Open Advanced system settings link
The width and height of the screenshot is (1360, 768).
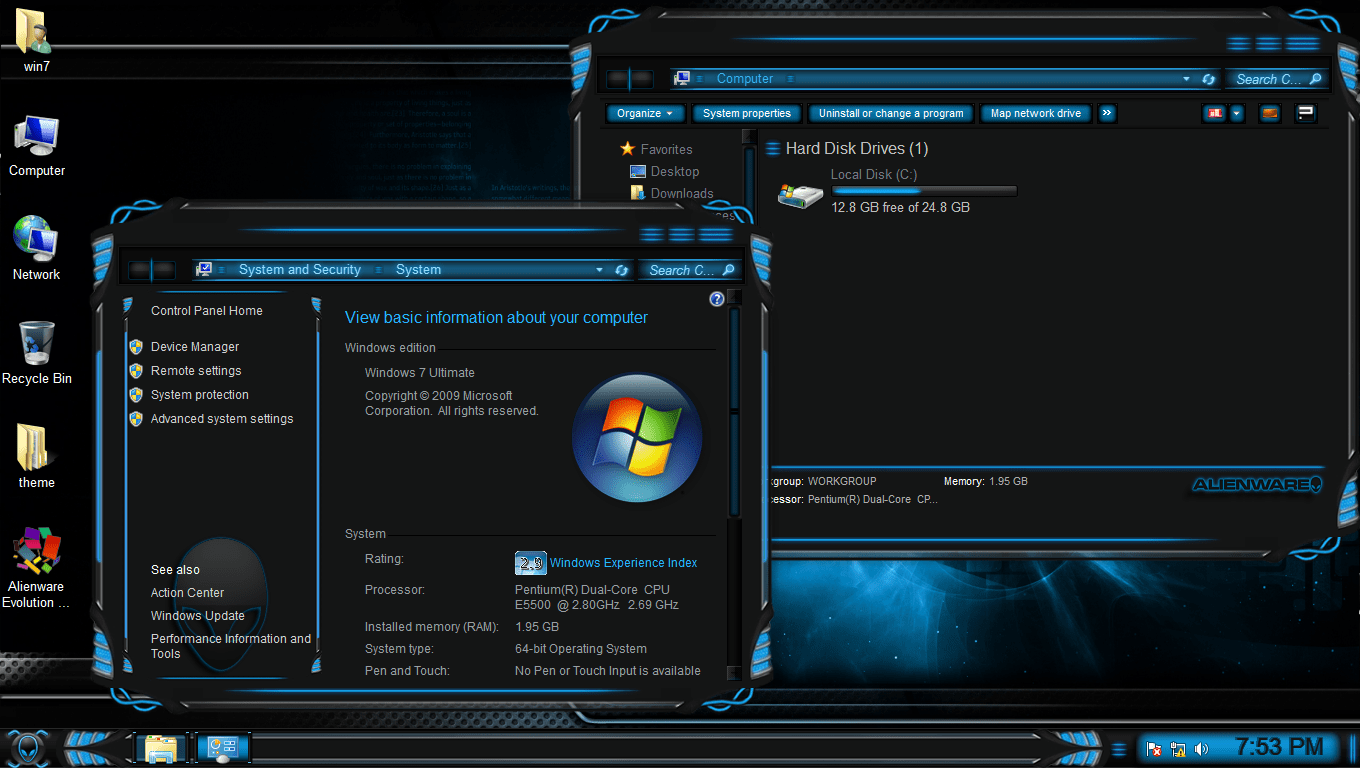click(x=222, y=419)
